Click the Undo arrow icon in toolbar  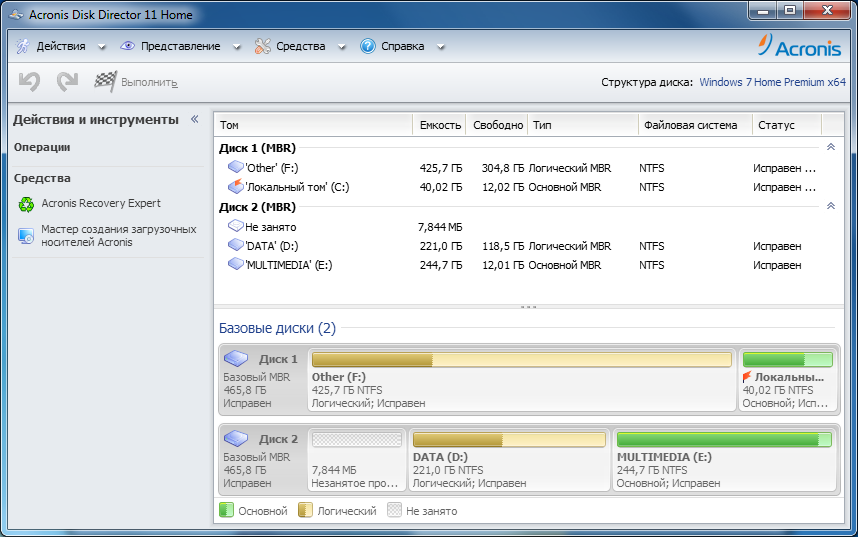pos(30,82)
